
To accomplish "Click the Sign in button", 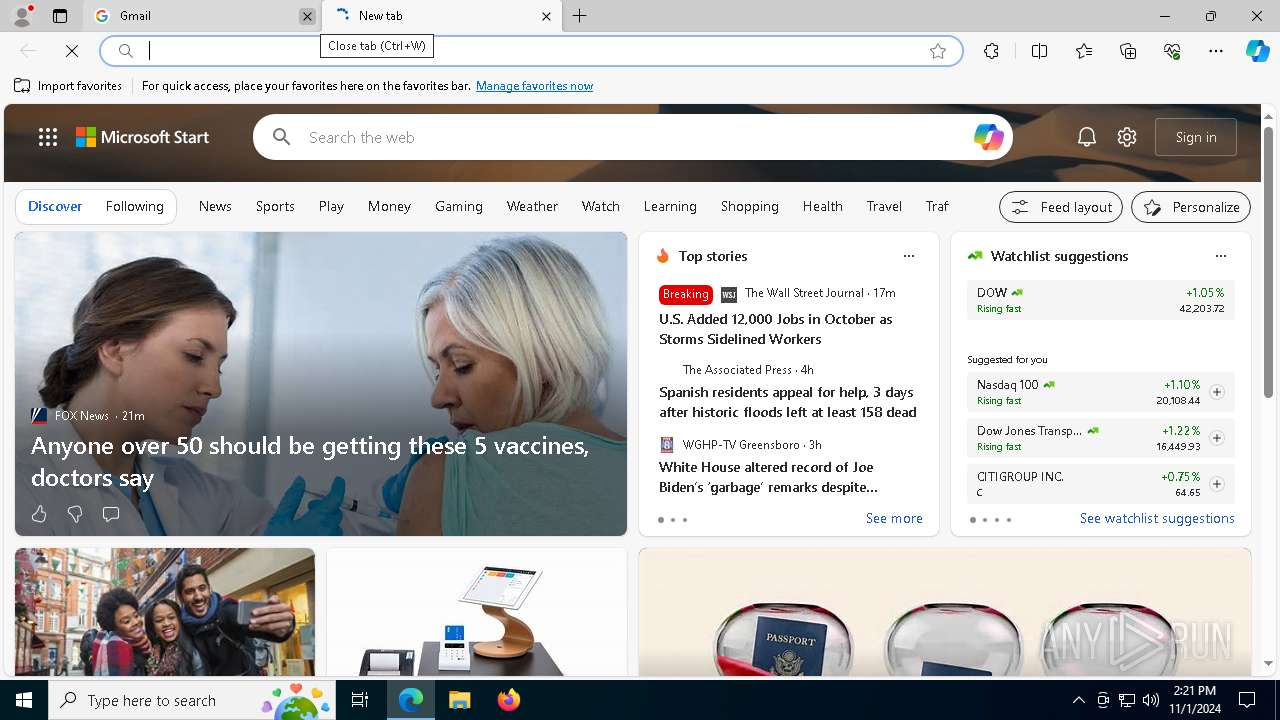I will 1196,137.
